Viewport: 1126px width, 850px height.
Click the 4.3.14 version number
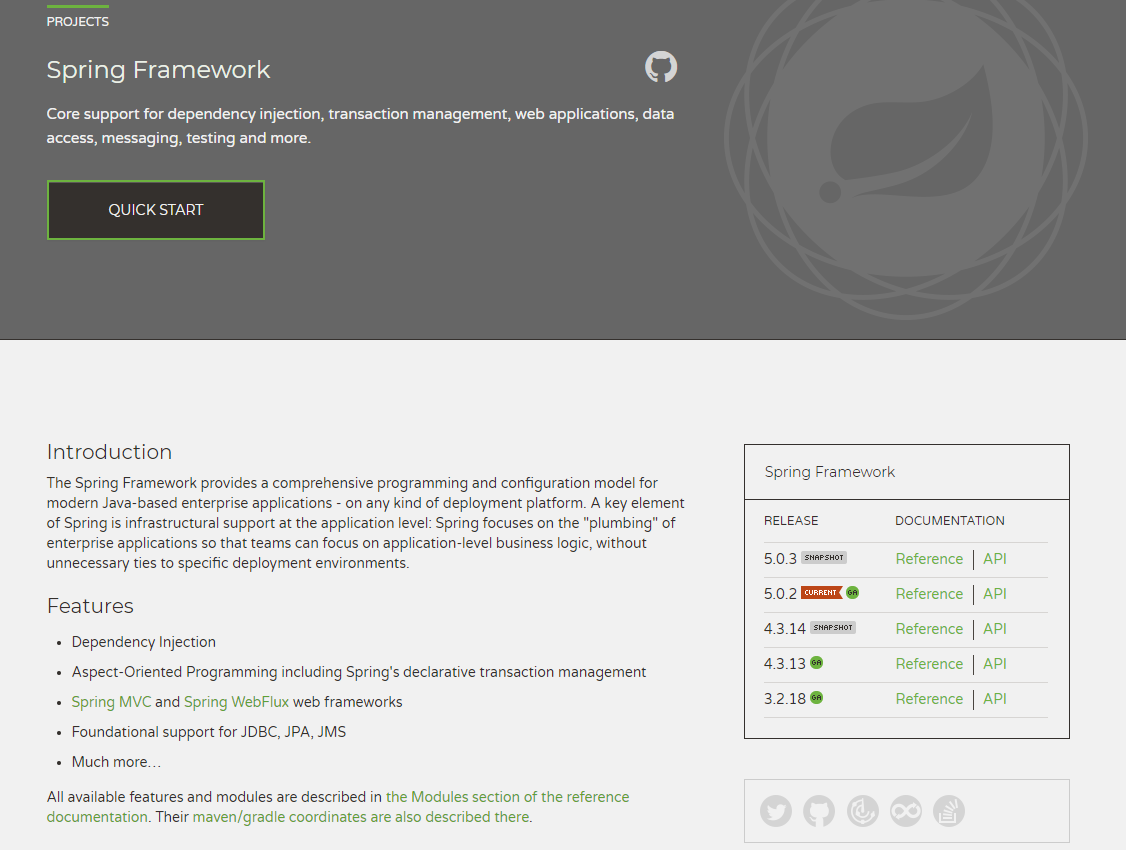[785, 629]
